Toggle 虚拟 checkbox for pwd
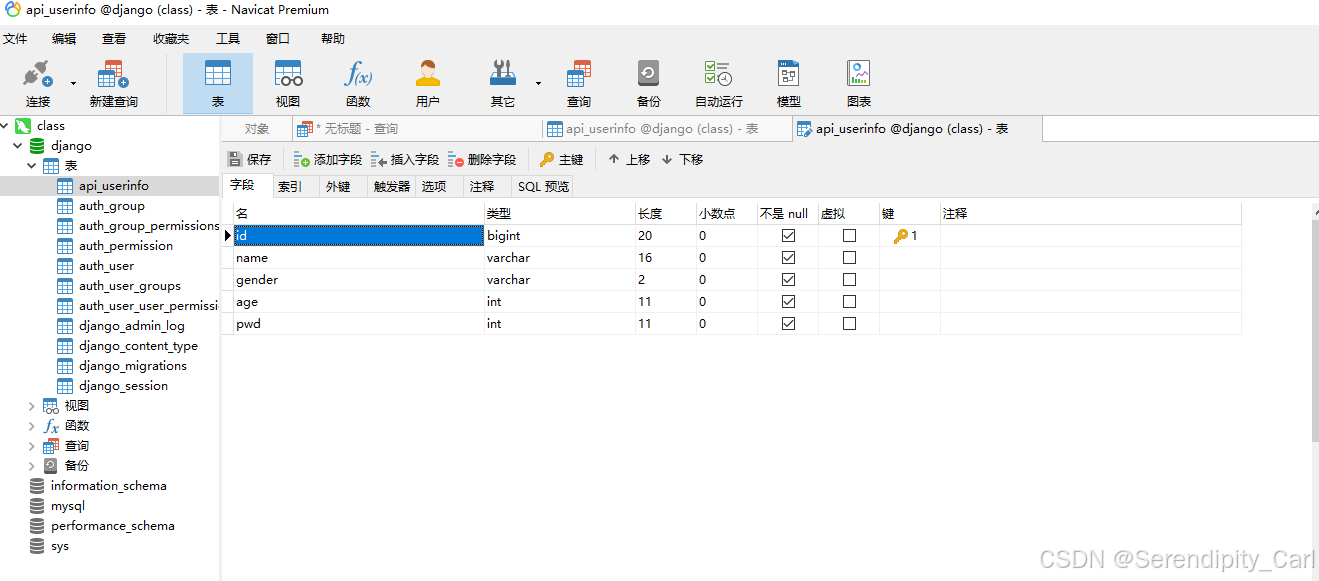The width and height of the screenshot is (1319, 581). tap(849, 324)
